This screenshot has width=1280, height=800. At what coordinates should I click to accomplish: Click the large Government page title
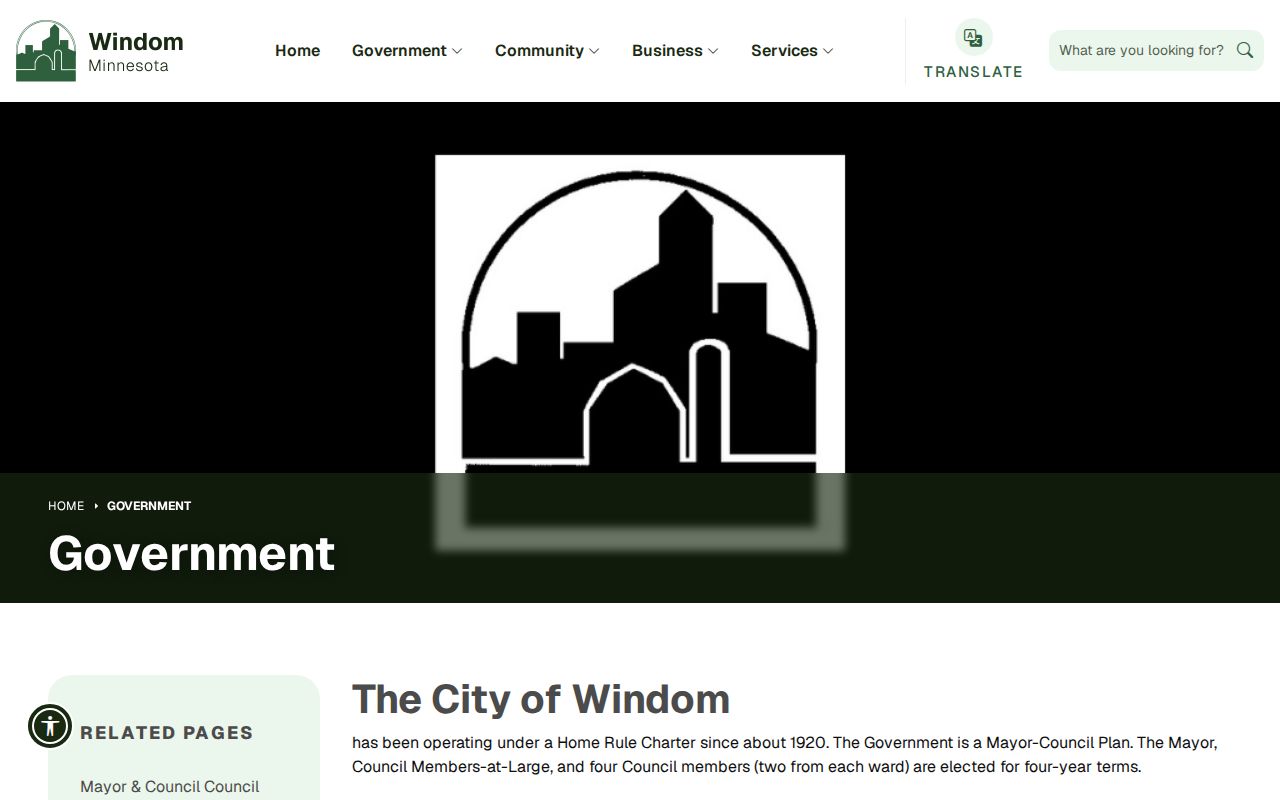pyautogui.click(x=192, y=553)
